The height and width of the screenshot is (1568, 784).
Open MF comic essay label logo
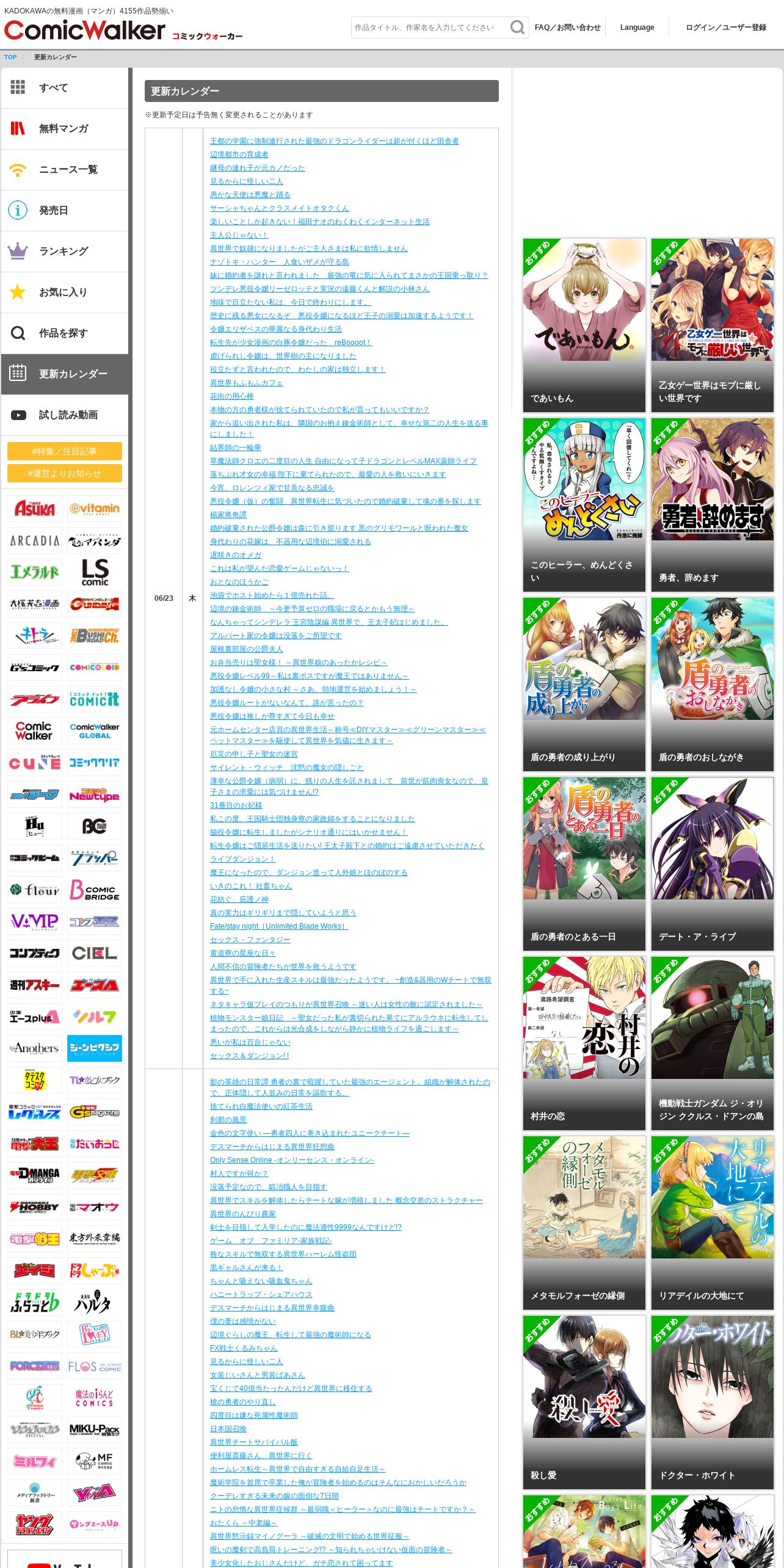[x=95, y=1461]
